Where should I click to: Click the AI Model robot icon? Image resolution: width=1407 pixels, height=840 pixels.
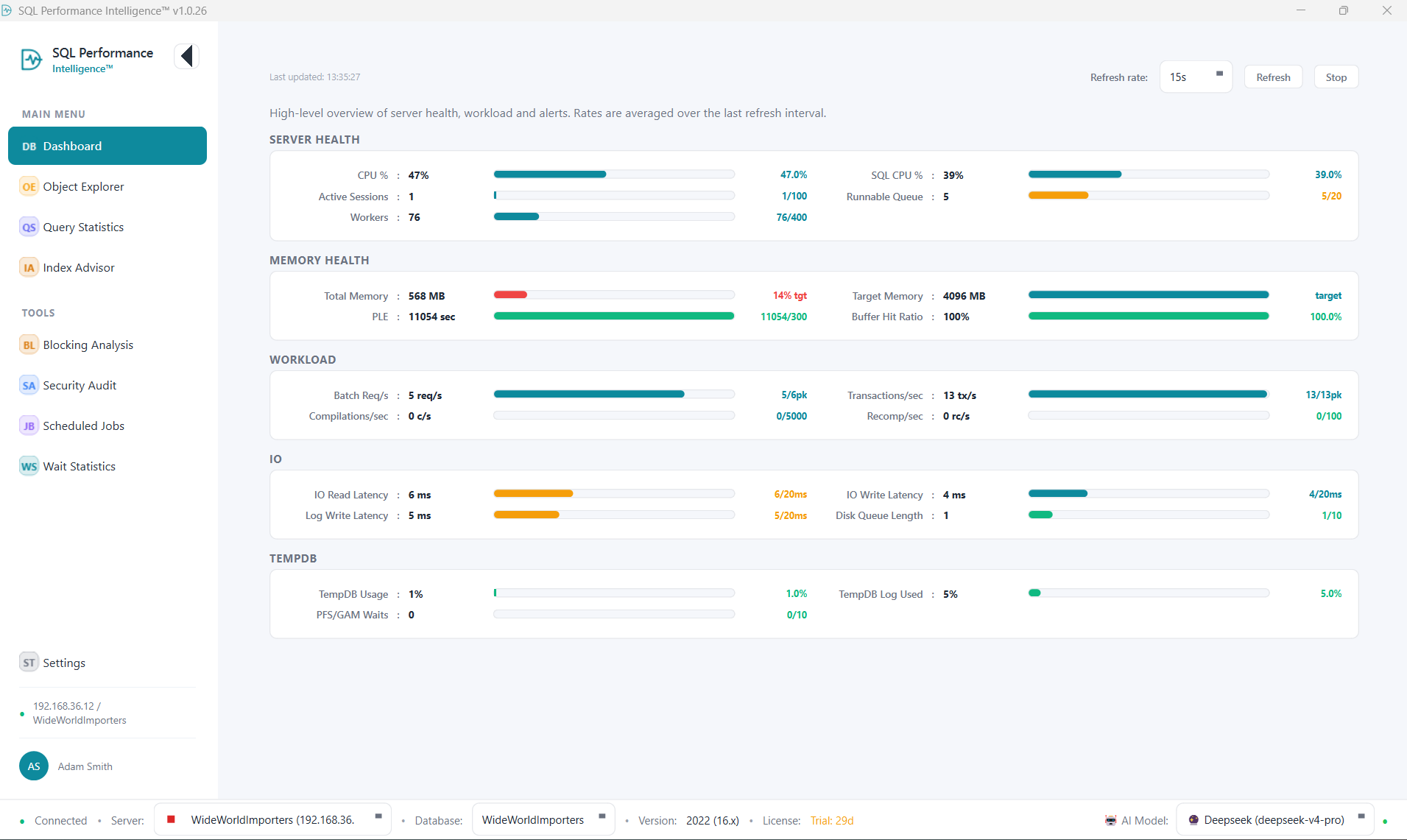click(x=1110, y=820)
